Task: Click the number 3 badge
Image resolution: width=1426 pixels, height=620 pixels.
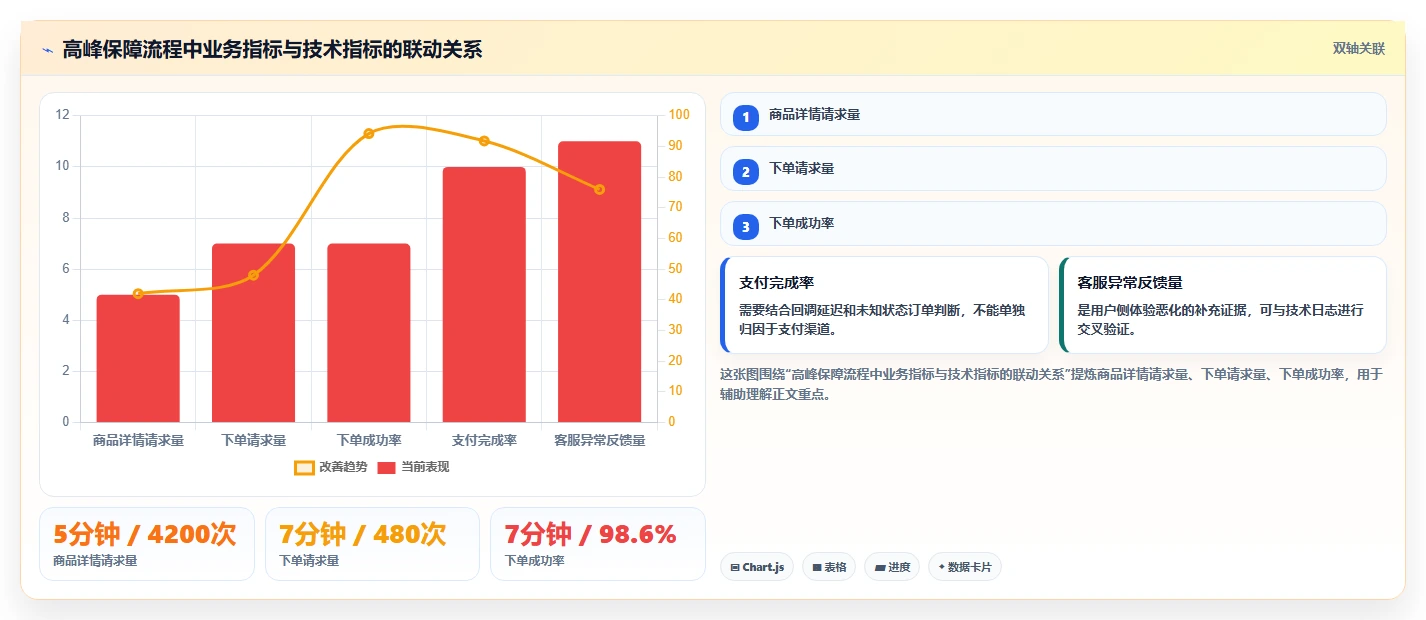Action: pos(745,227)
